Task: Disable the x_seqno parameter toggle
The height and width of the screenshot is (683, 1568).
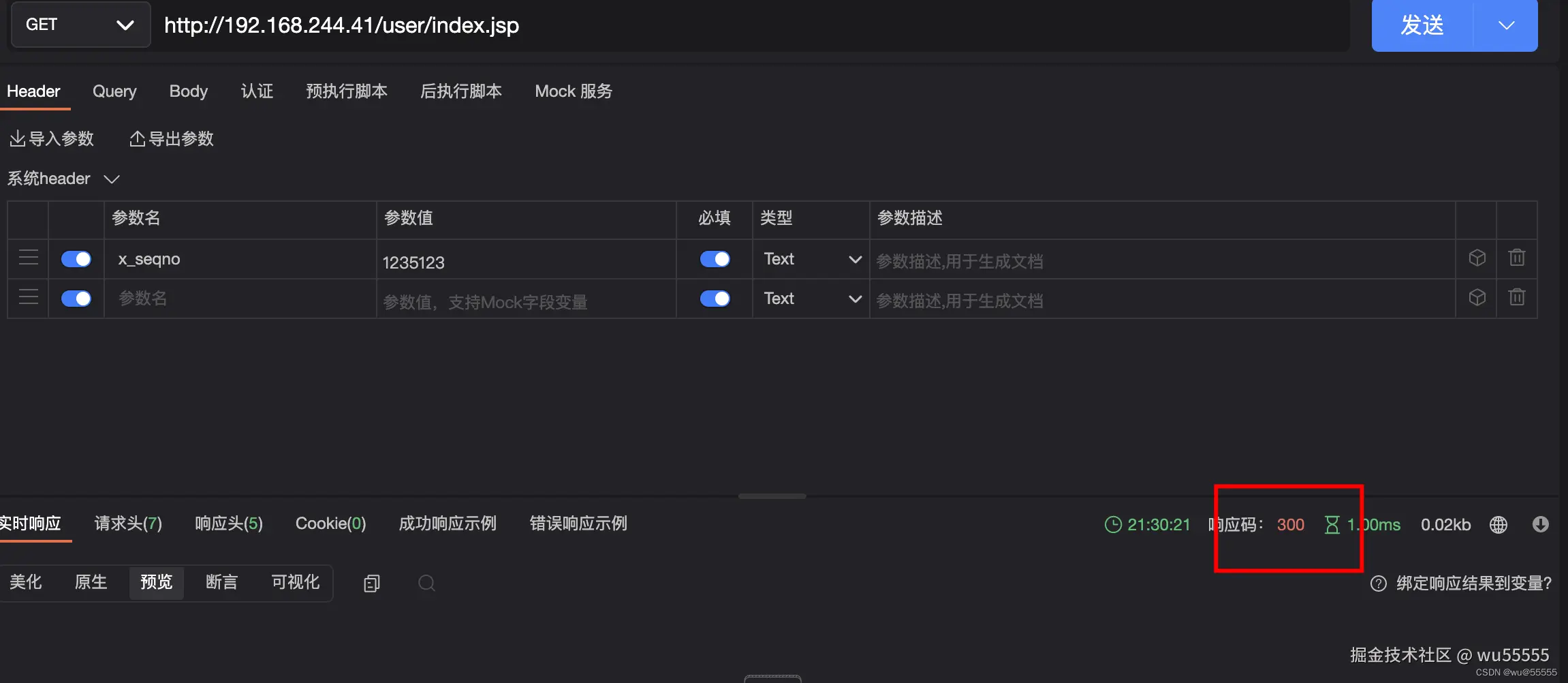Action: (x=76, y=258)
